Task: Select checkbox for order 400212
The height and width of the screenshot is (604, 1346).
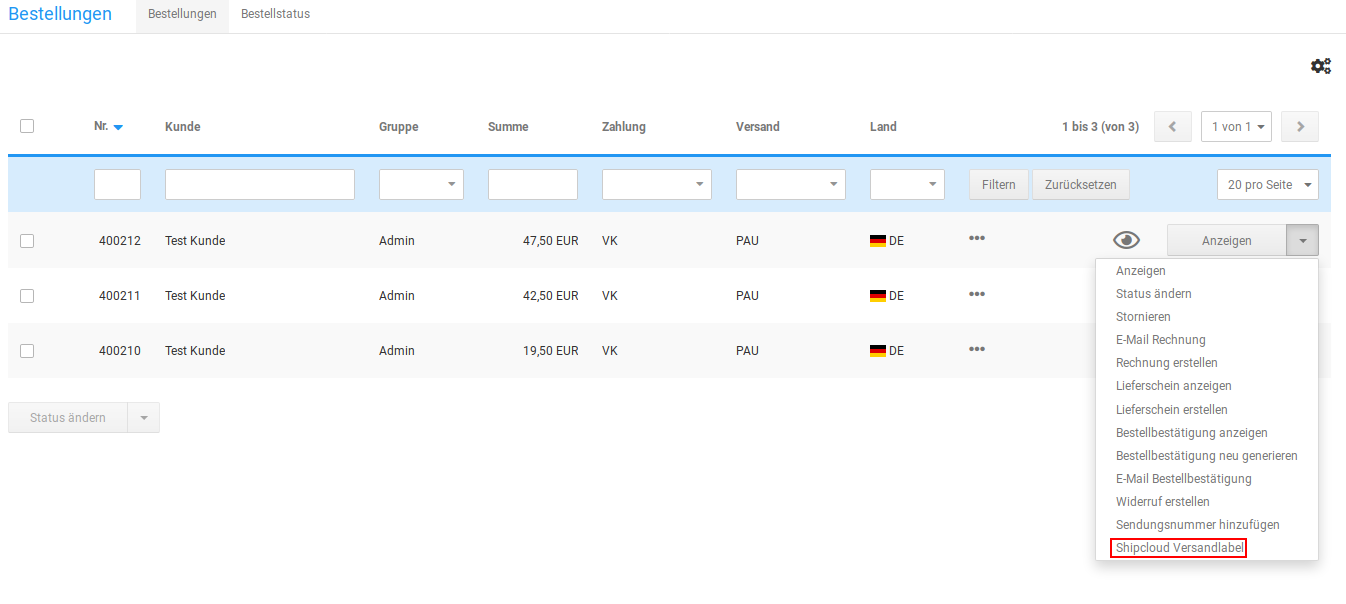Action: tap(27, 240)
